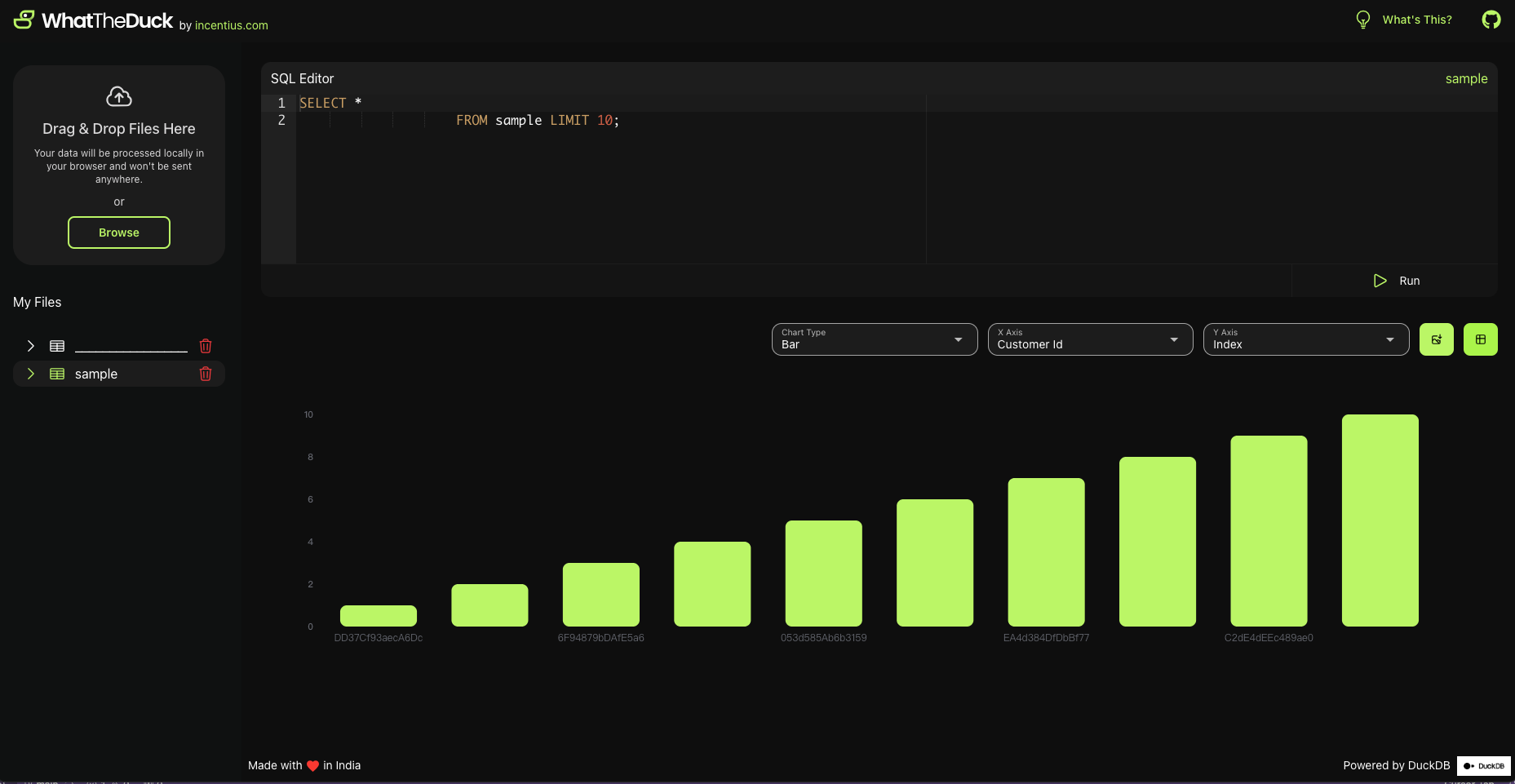Click the tallest rightmost bar in chart
Image resolution: width=1515 pixels, height=784 pixels.
pyautogui.click(x=1380, y=520)
